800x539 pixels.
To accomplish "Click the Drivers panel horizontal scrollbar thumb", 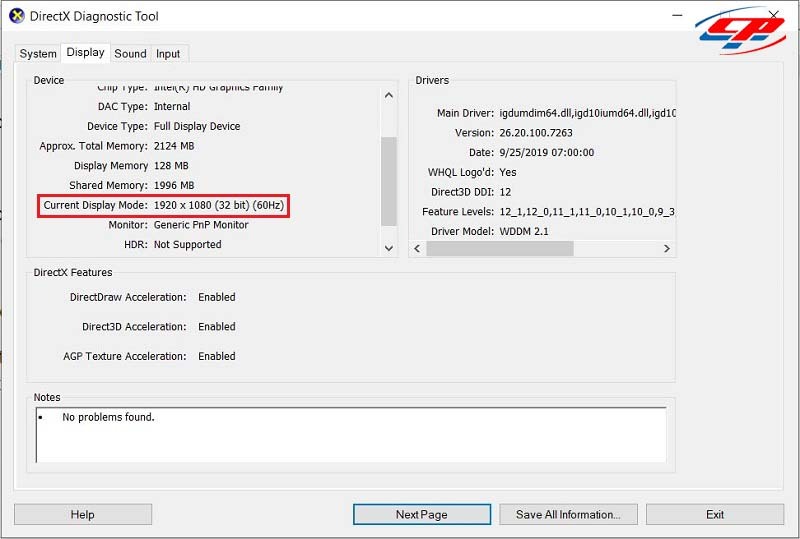I will pyautogui.click(x=500, y=249).
